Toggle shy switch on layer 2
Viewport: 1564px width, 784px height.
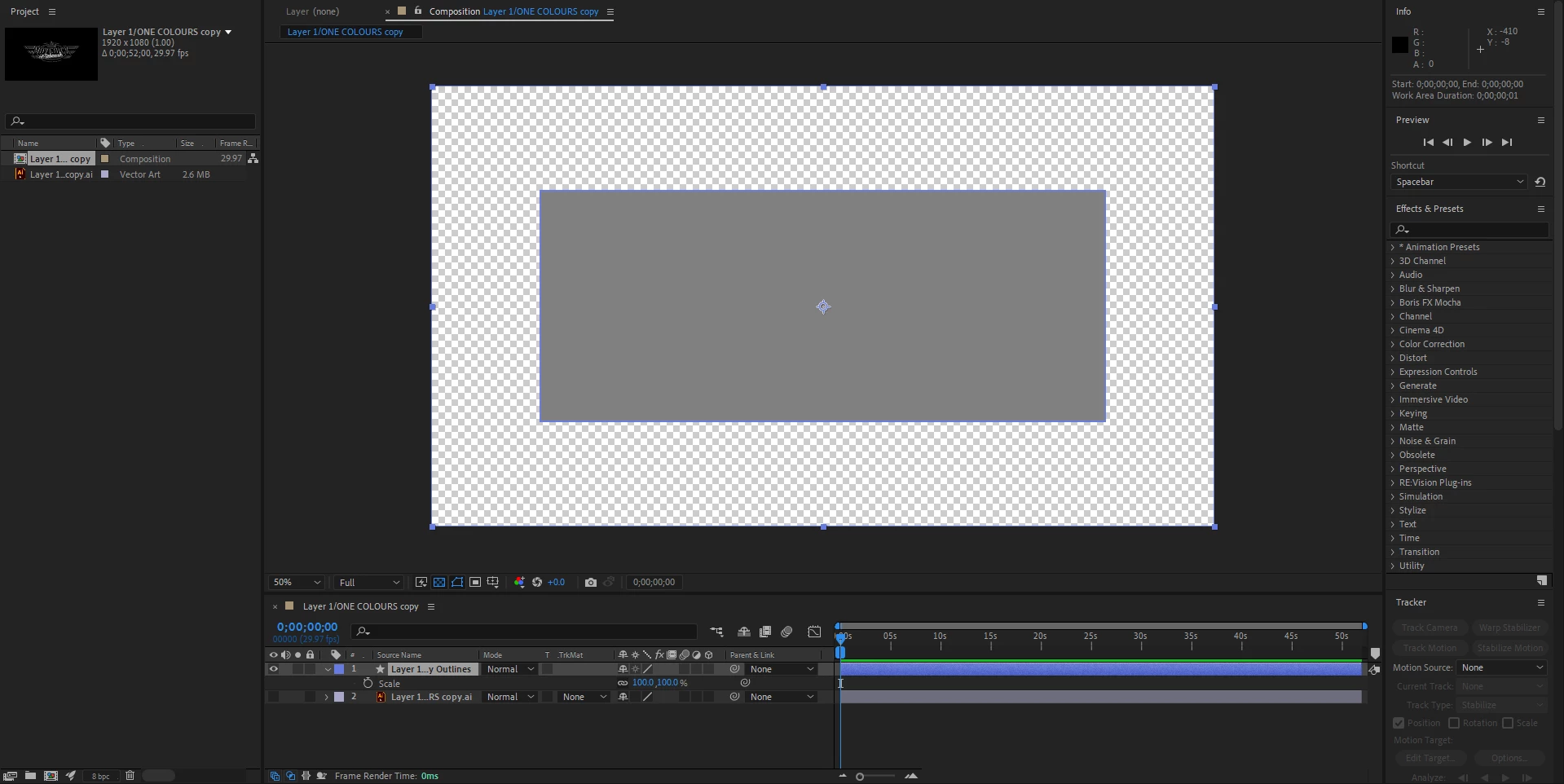click(x=623, y=697)
